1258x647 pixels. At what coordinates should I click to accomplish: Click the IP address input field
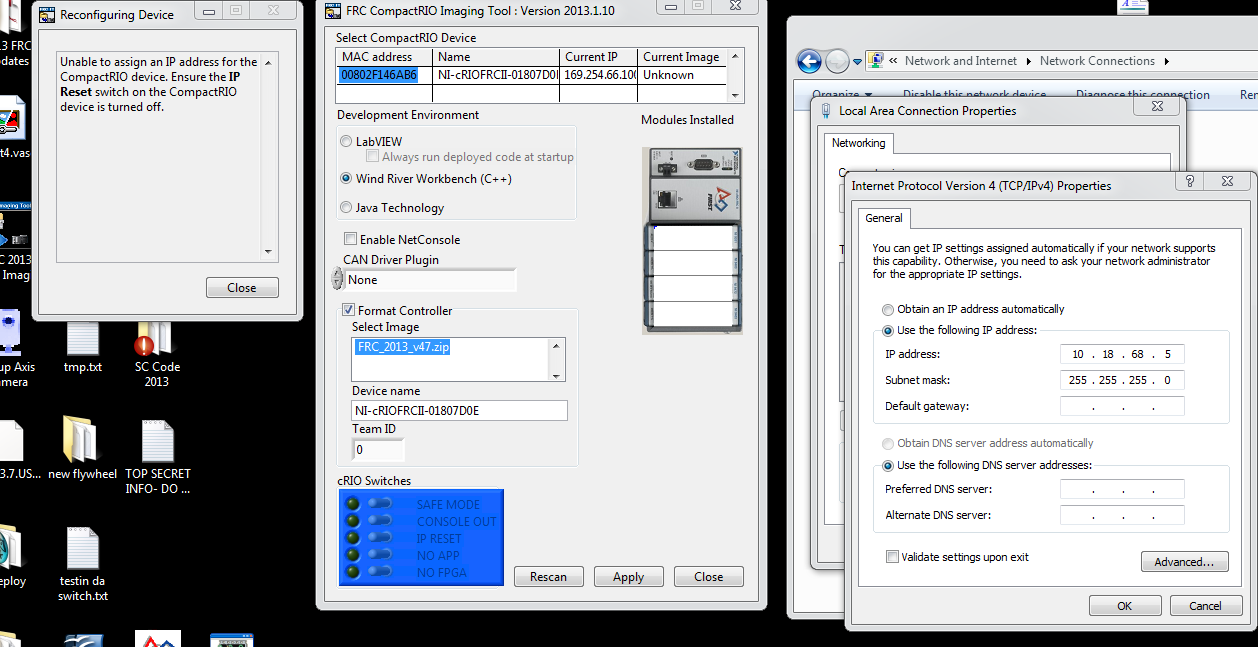1122,354
